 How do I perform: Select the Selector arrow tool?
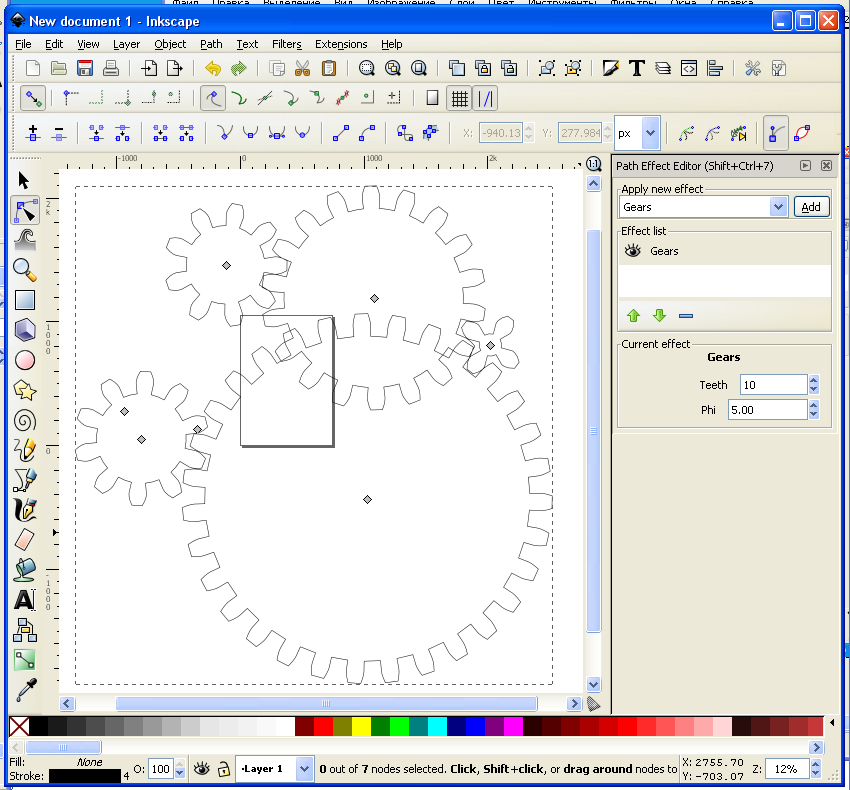(x=23, y=180)
